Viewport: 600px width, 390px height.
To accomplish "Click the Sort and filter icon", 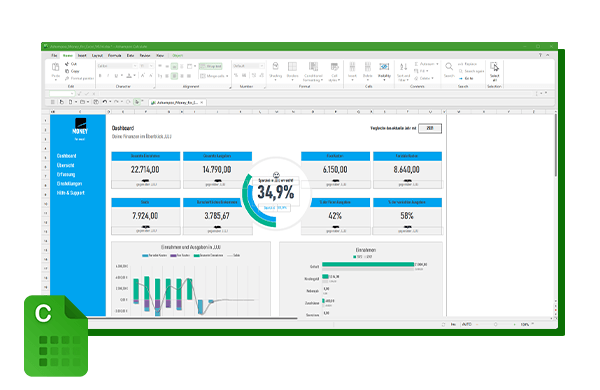I will click(404, 67).
